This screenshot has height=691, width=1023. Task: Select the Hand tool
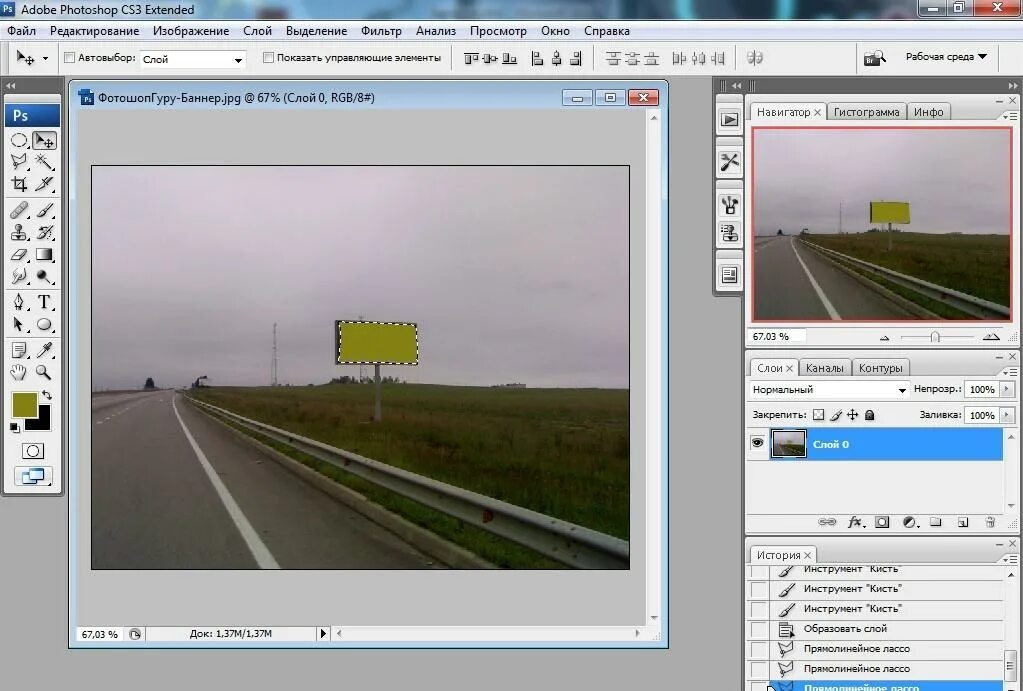pos(19,373)
